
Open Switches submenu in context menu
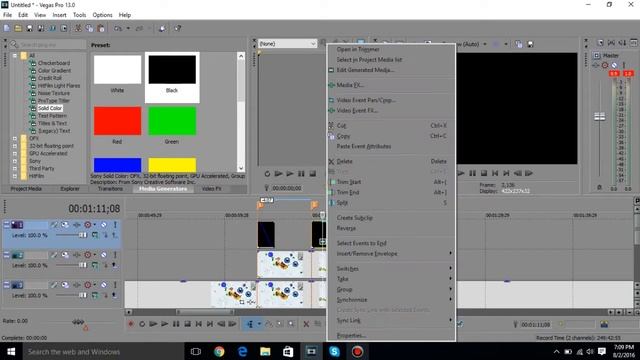(x=391, y=269)
